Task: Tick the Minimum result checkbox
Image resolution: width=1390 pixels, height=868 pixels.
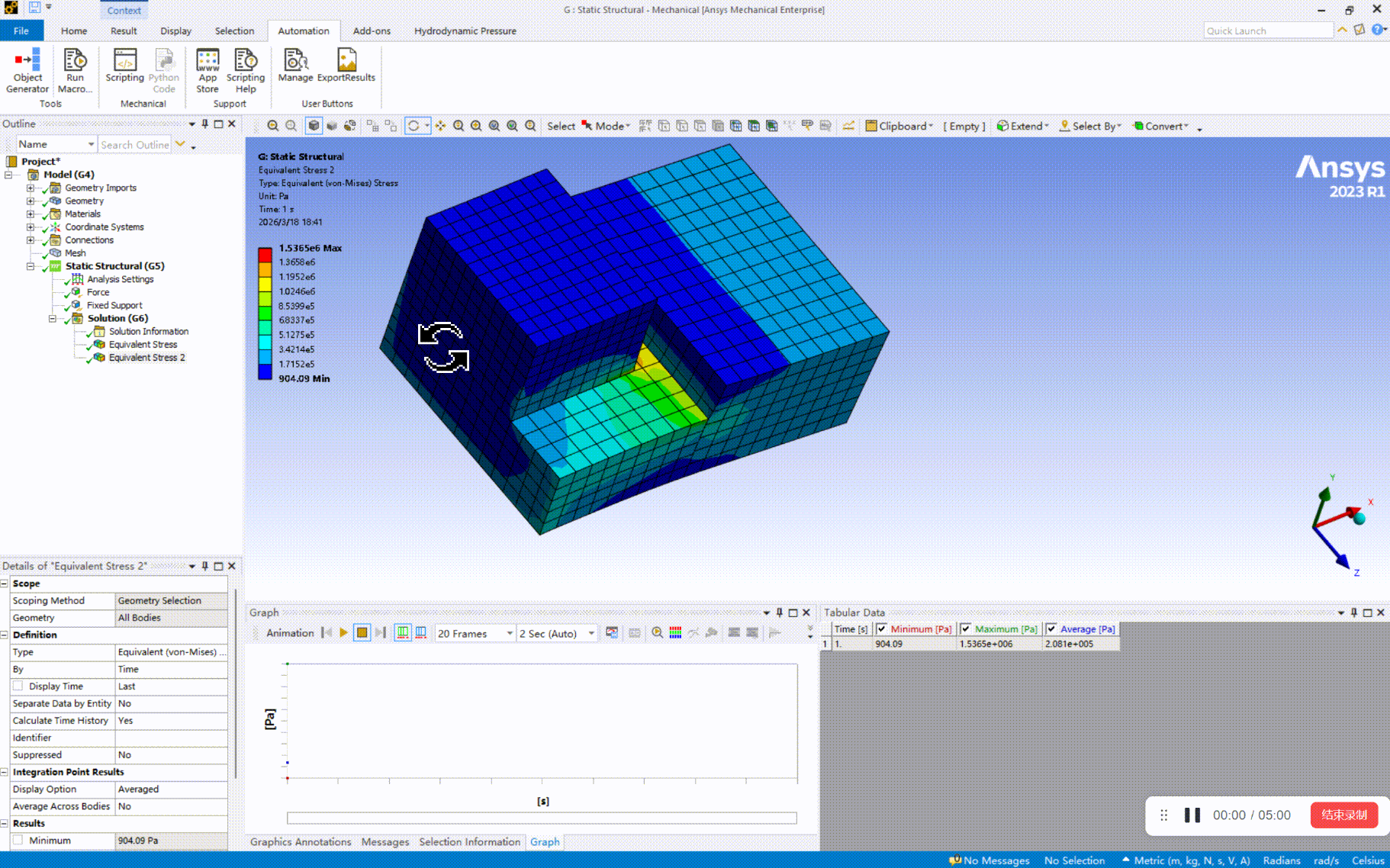Action: (x=18, y=841)
